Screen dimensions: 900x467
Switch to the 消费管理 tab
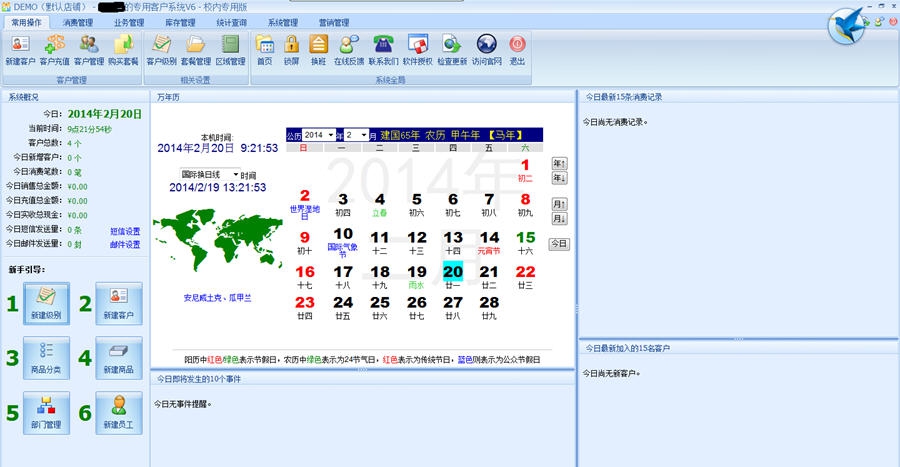coord(77,22)
